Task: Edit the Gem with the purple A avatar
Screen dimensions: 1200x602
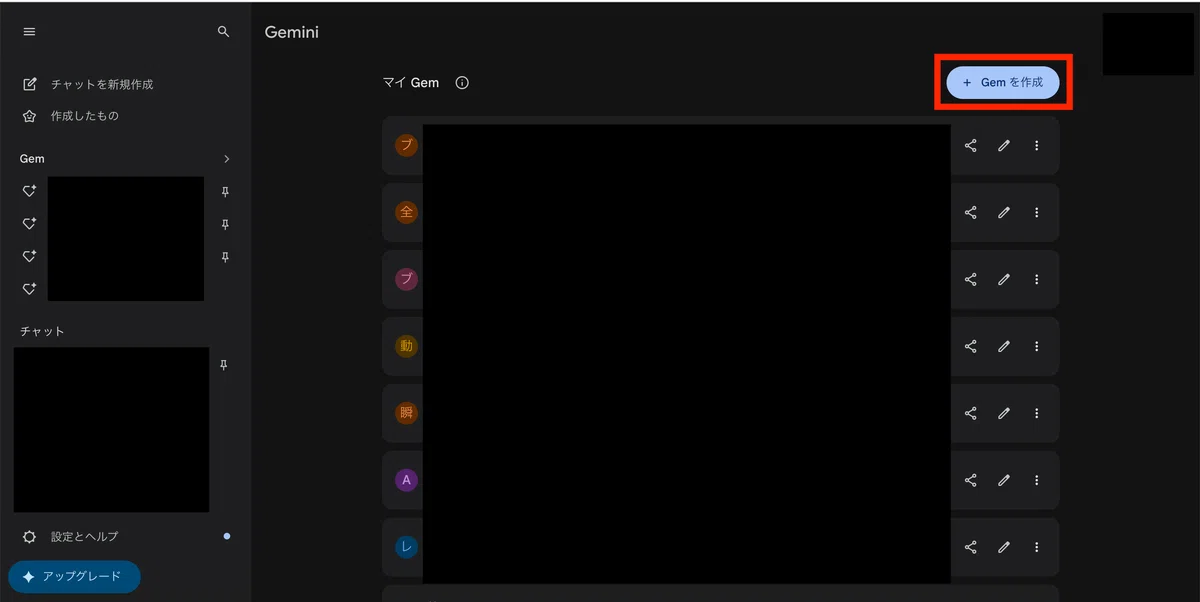Action: point(1004,480)
